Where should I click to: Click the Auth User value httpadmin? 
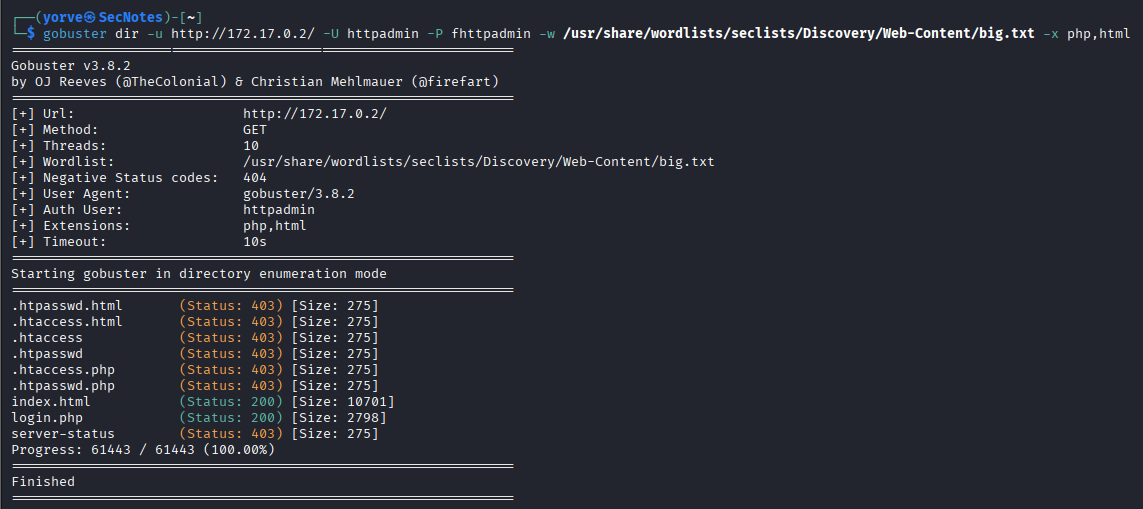pos(279,210)
